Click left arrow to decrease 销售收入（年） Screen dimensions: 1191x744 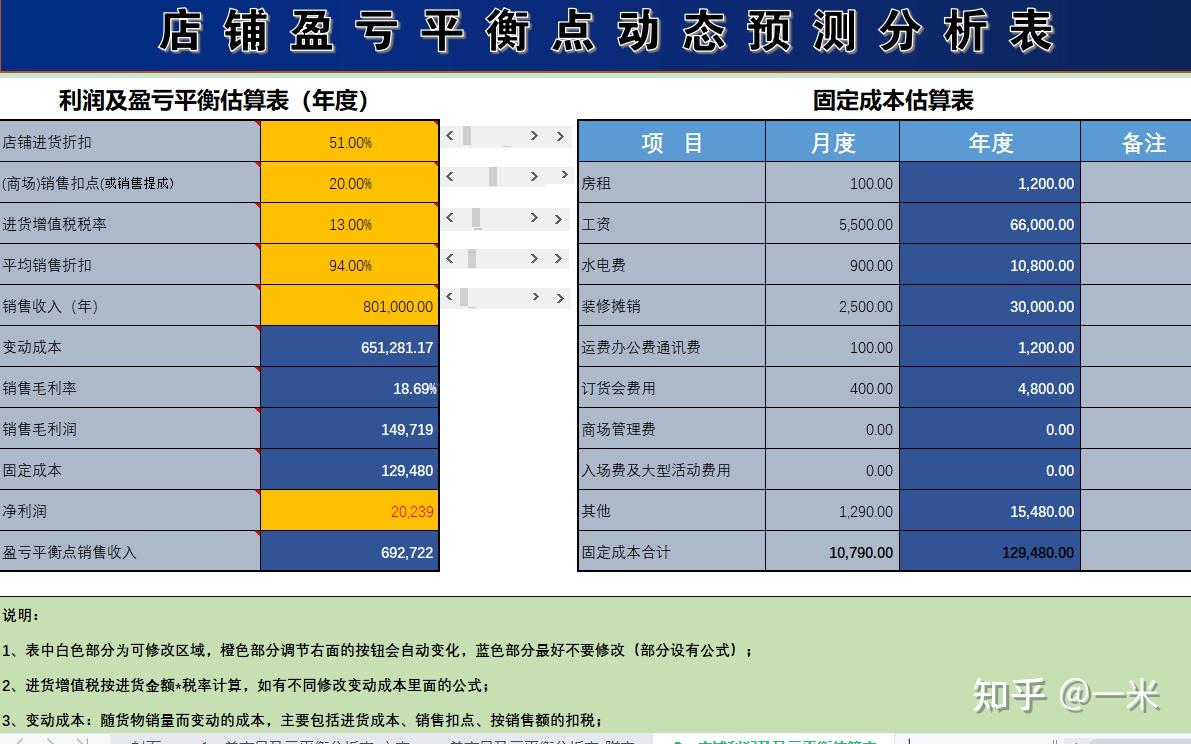[452, 297]
